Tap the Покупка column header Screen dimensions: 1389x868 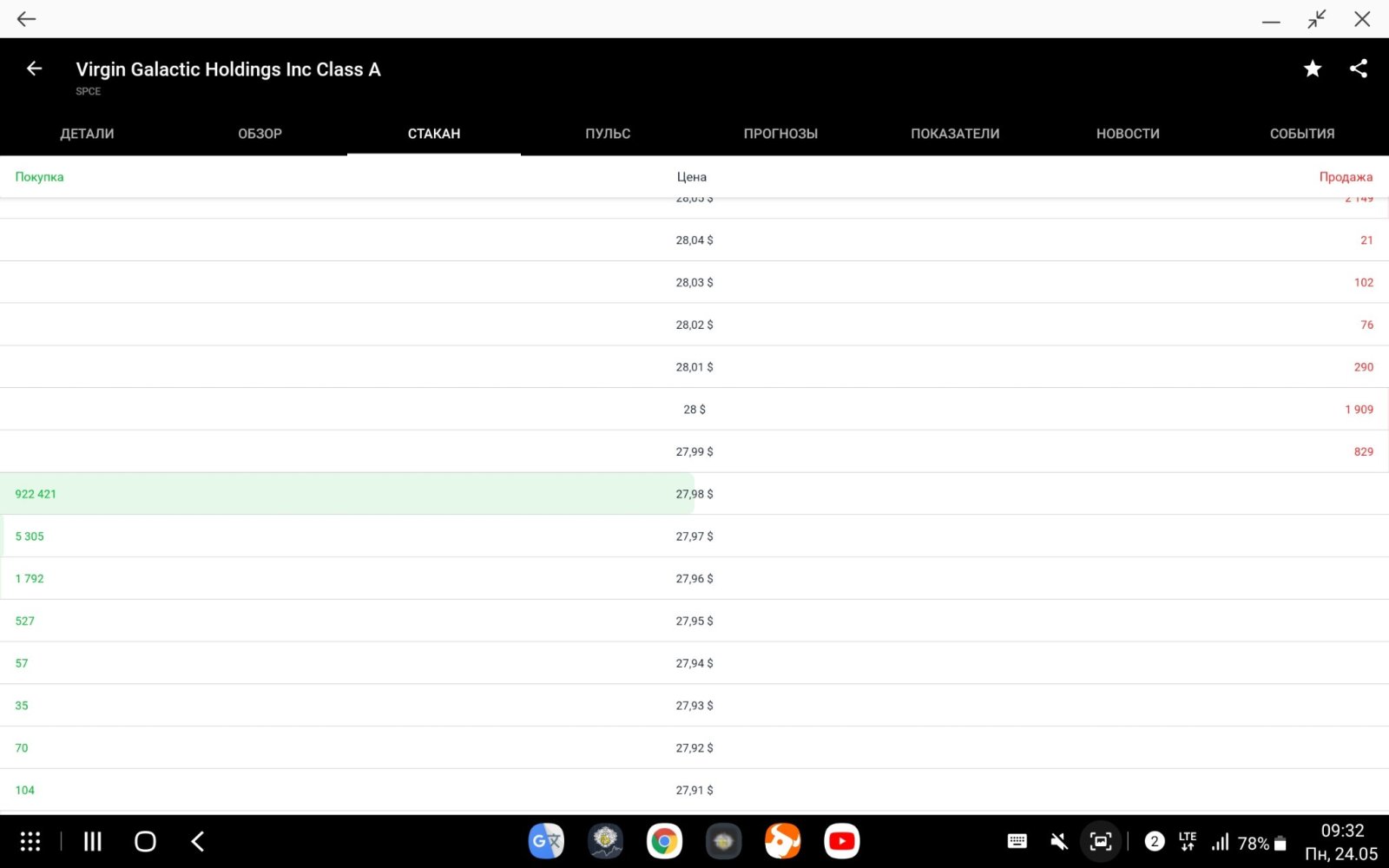(39, 176)
